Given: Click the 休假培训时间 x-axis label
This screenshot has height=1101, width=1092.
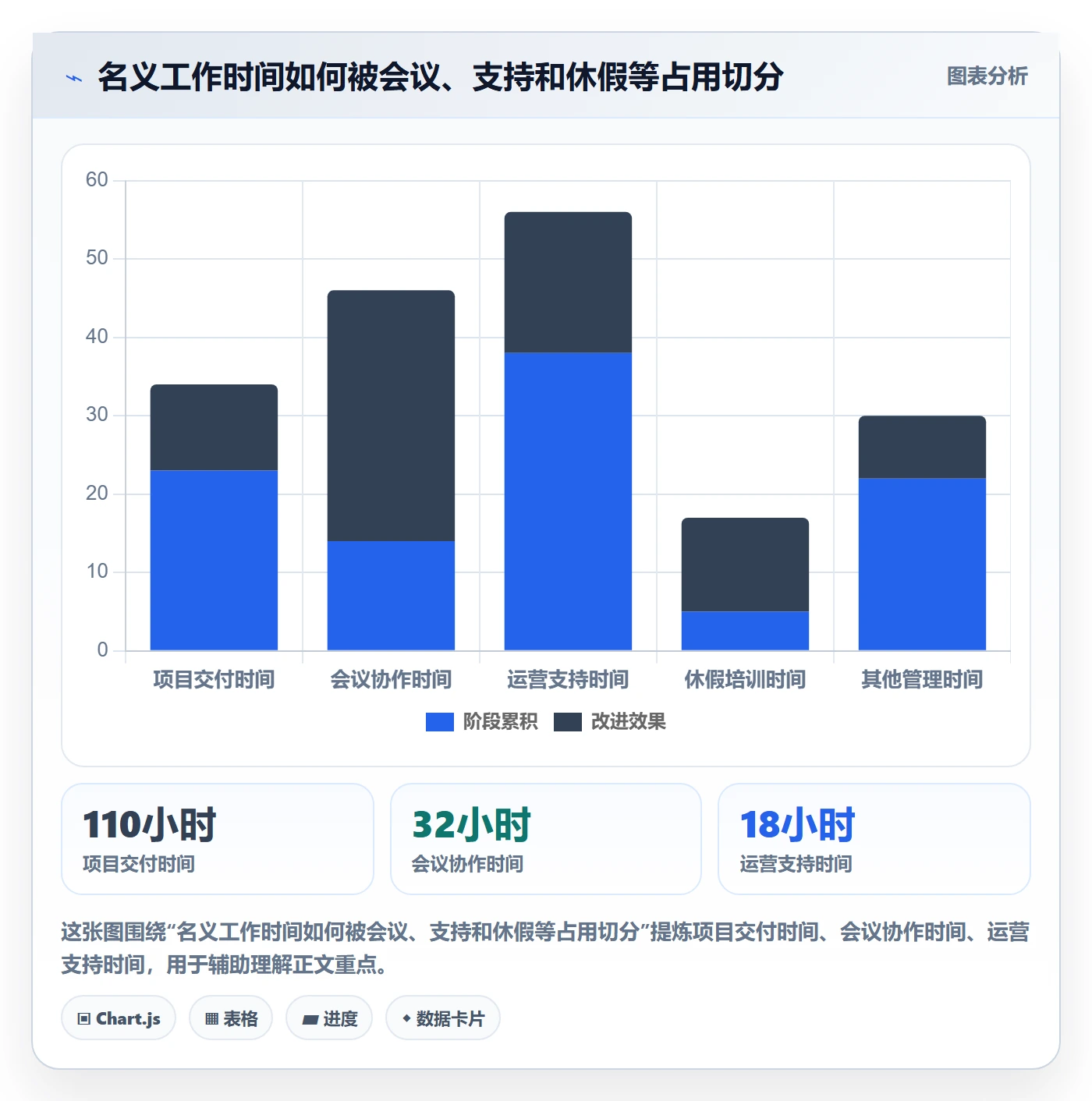Looking at the screenshot, I should (745, 680).
